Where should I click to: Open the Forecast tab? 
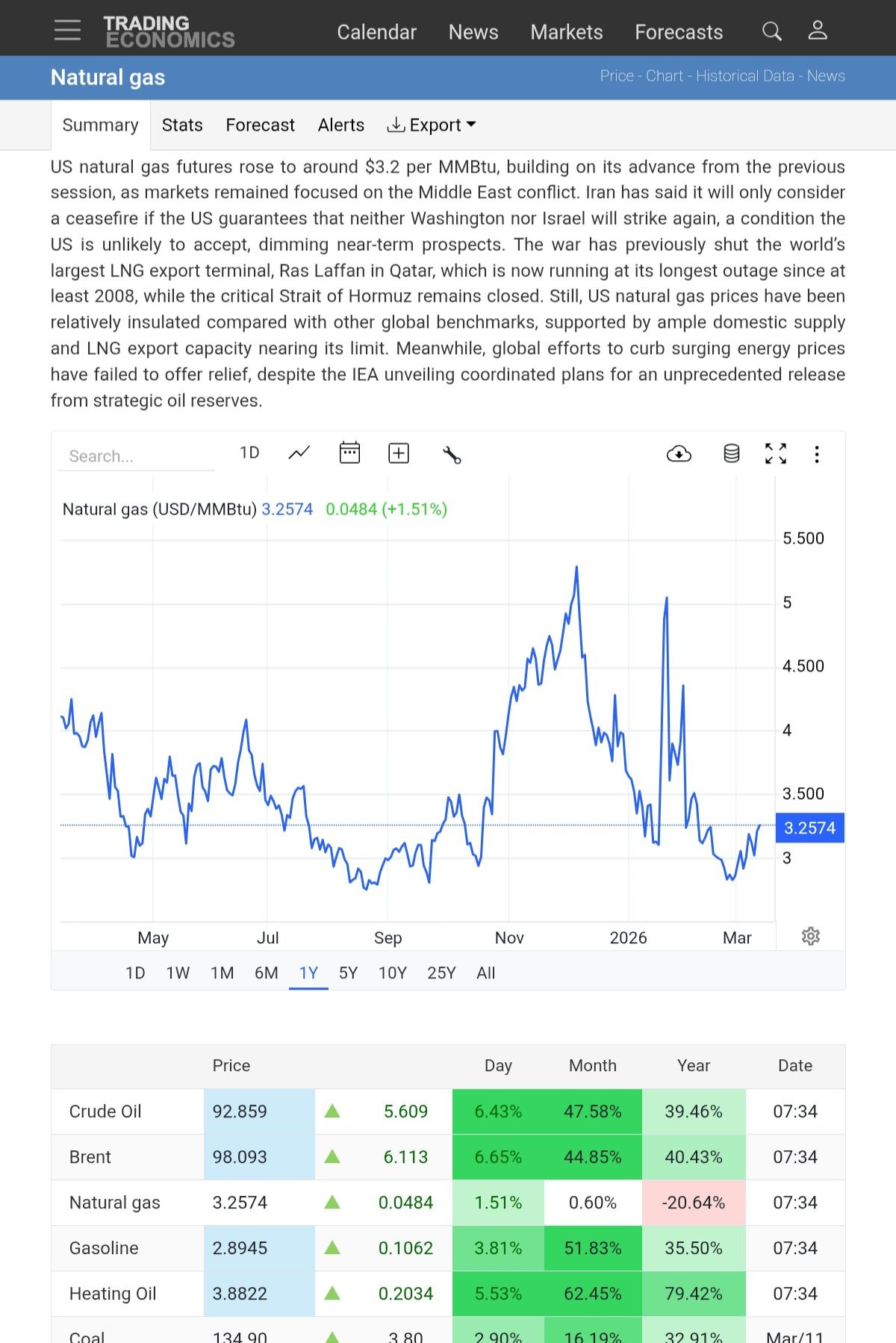(260, 125)
